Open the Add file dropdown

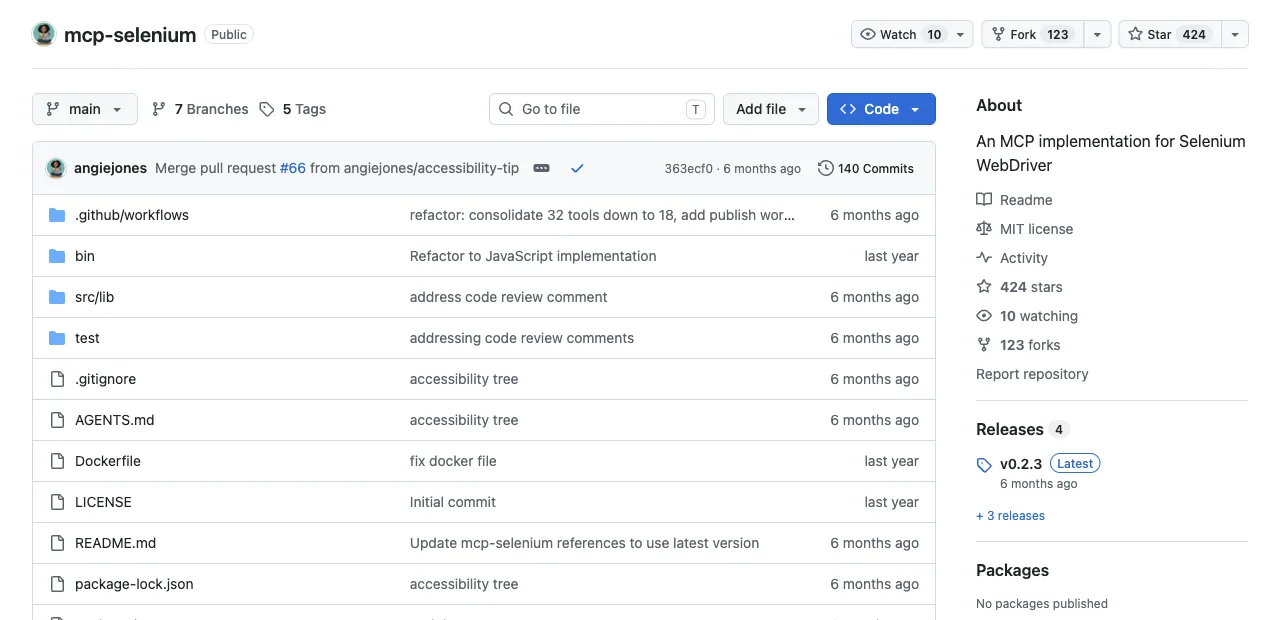click(771, 109)
